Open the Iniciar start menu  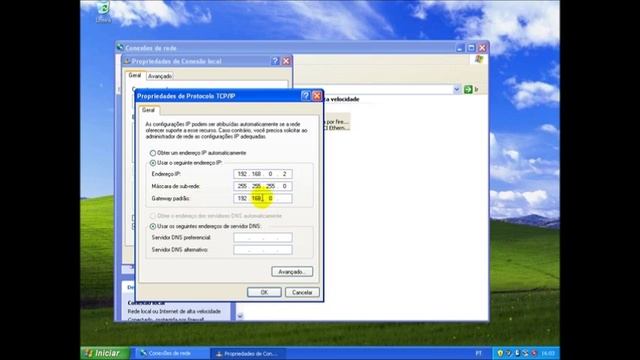coord(105,353)
